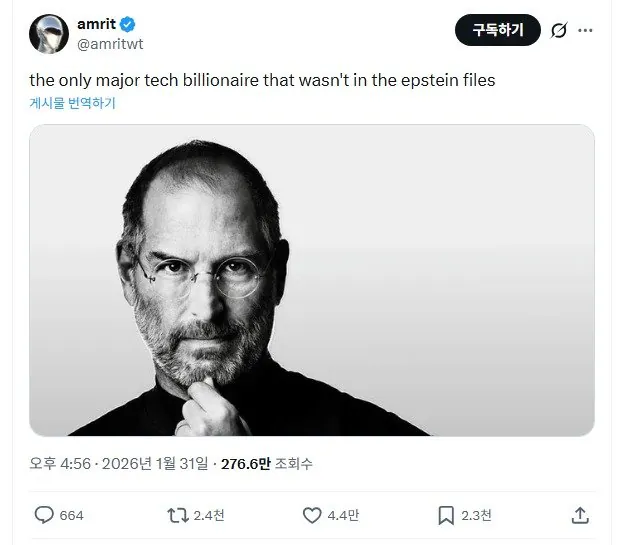Click the blue verified badge beside amrit

pyautogui.click(x=129, y=24)
